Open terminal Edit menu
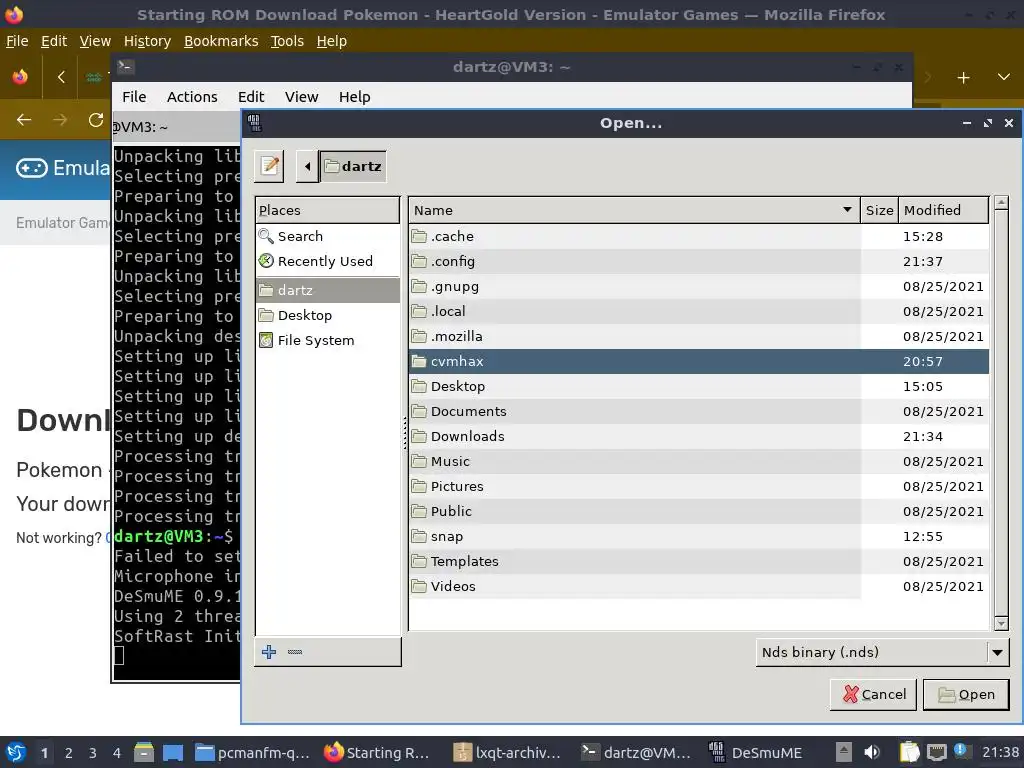The width and height of the screenshot is (1024, 768). point(251,97)
